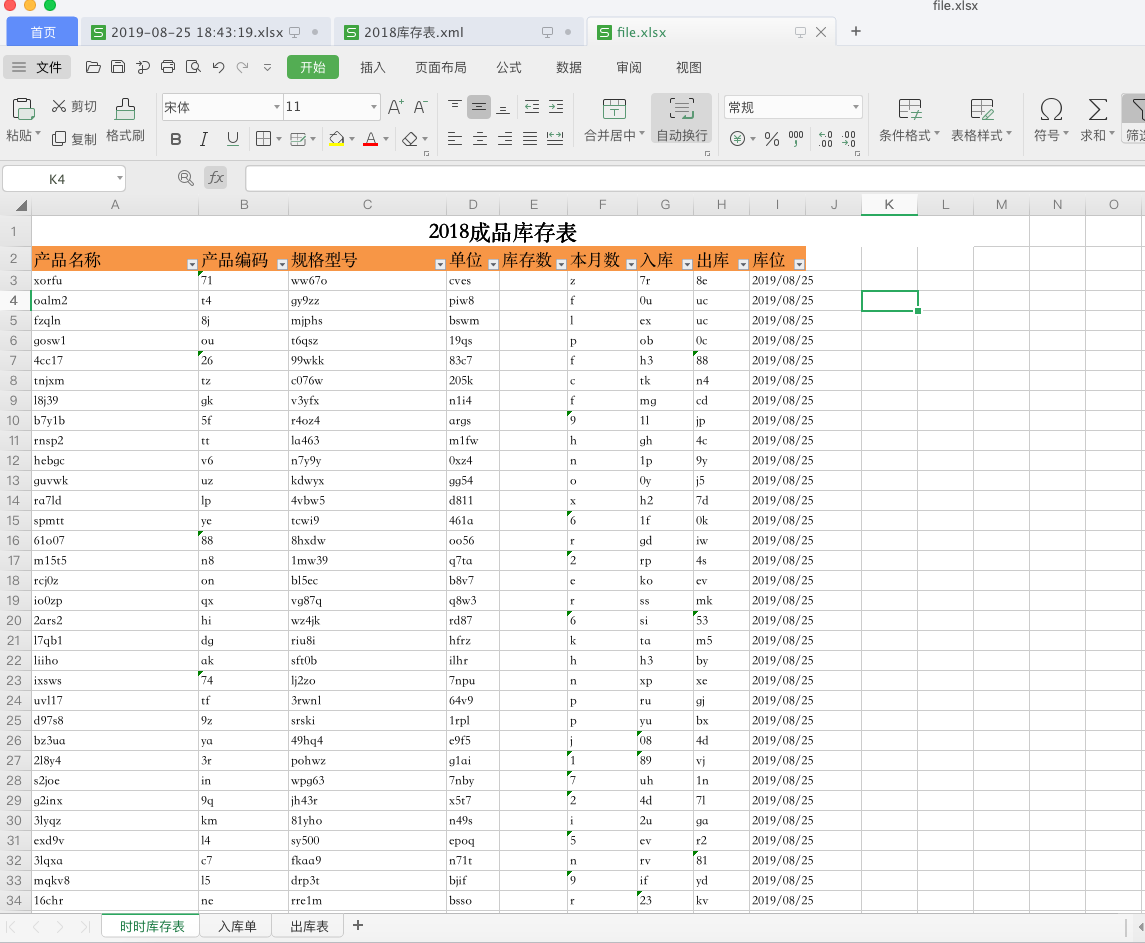Decrease decimal places
Image resolution: width=1145 pixels, height=943 pixels.
point(849,139)
